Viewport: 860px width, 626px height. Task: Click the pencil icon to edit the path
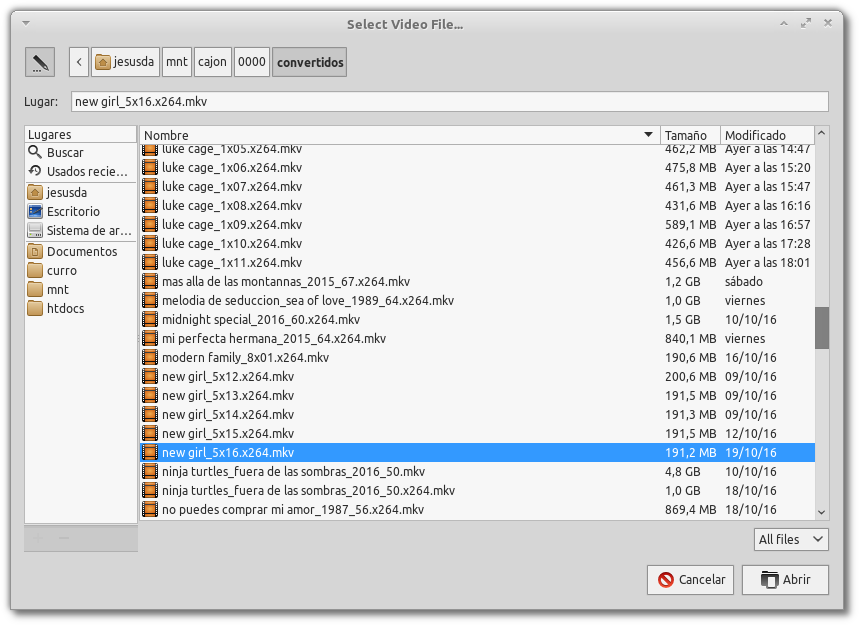pyautogui.click(x=40, y=61)
